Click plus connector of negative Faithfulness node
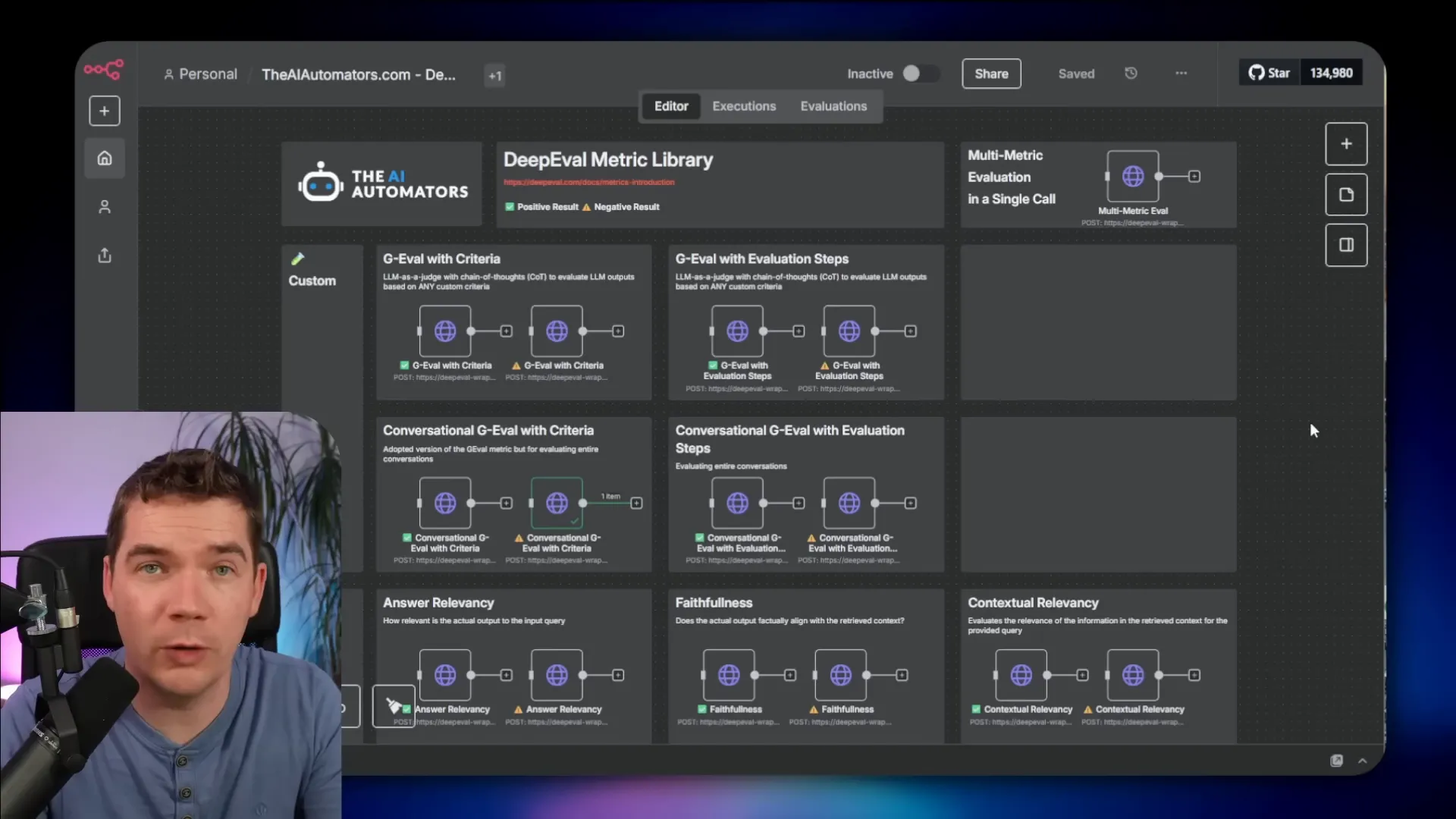Image resolution: width=1456 pixels, height=819 pixels. [902, 675]
